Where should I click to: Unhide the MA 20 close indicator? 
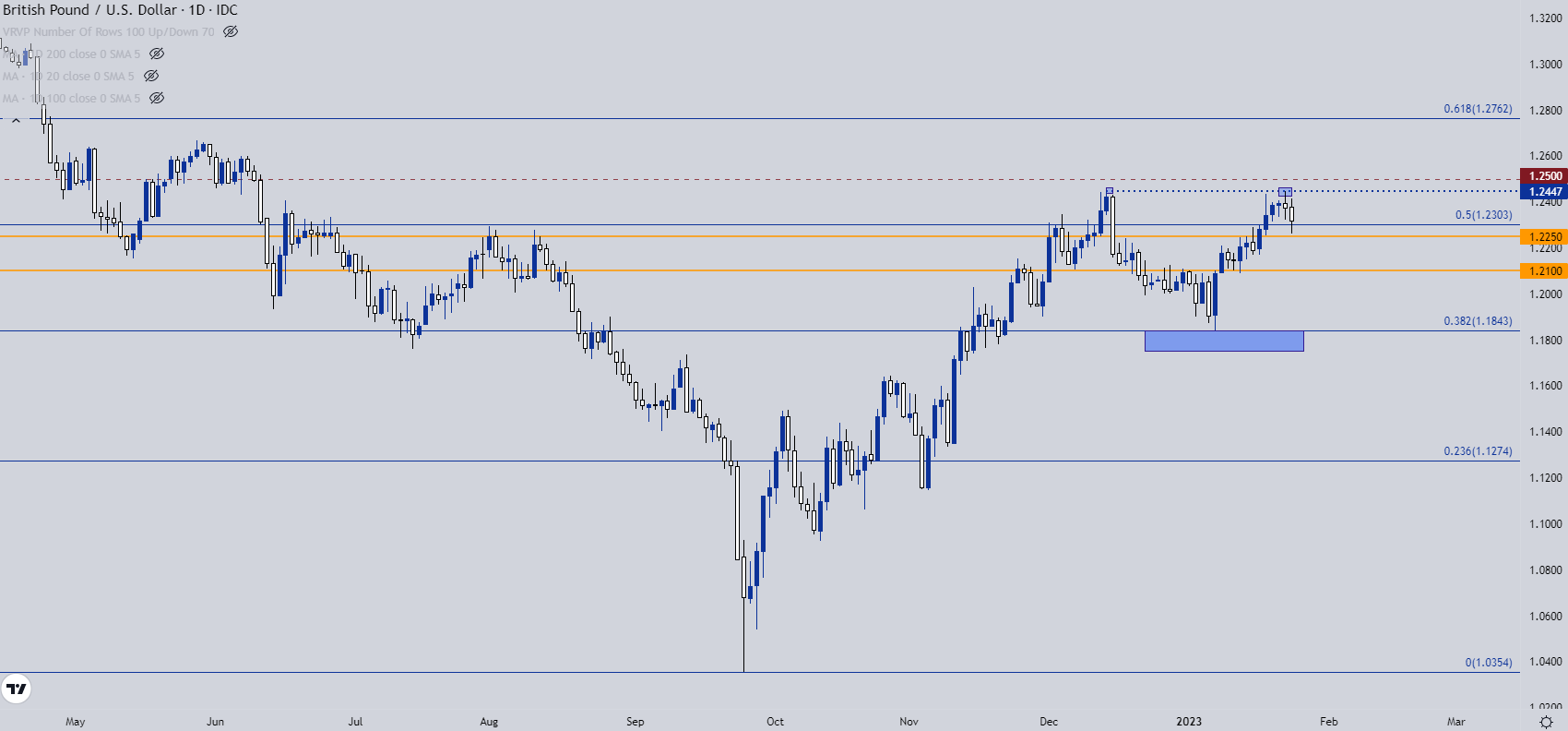(151, 76)
